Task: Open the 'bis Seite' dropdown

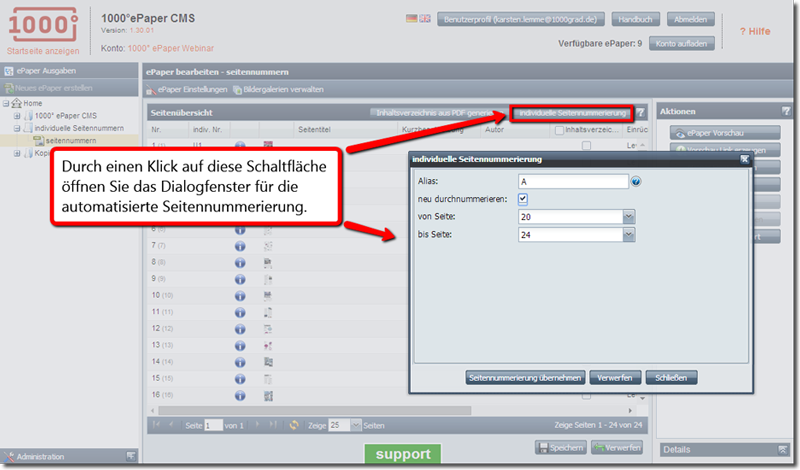Action: click(x=629, y=235)
